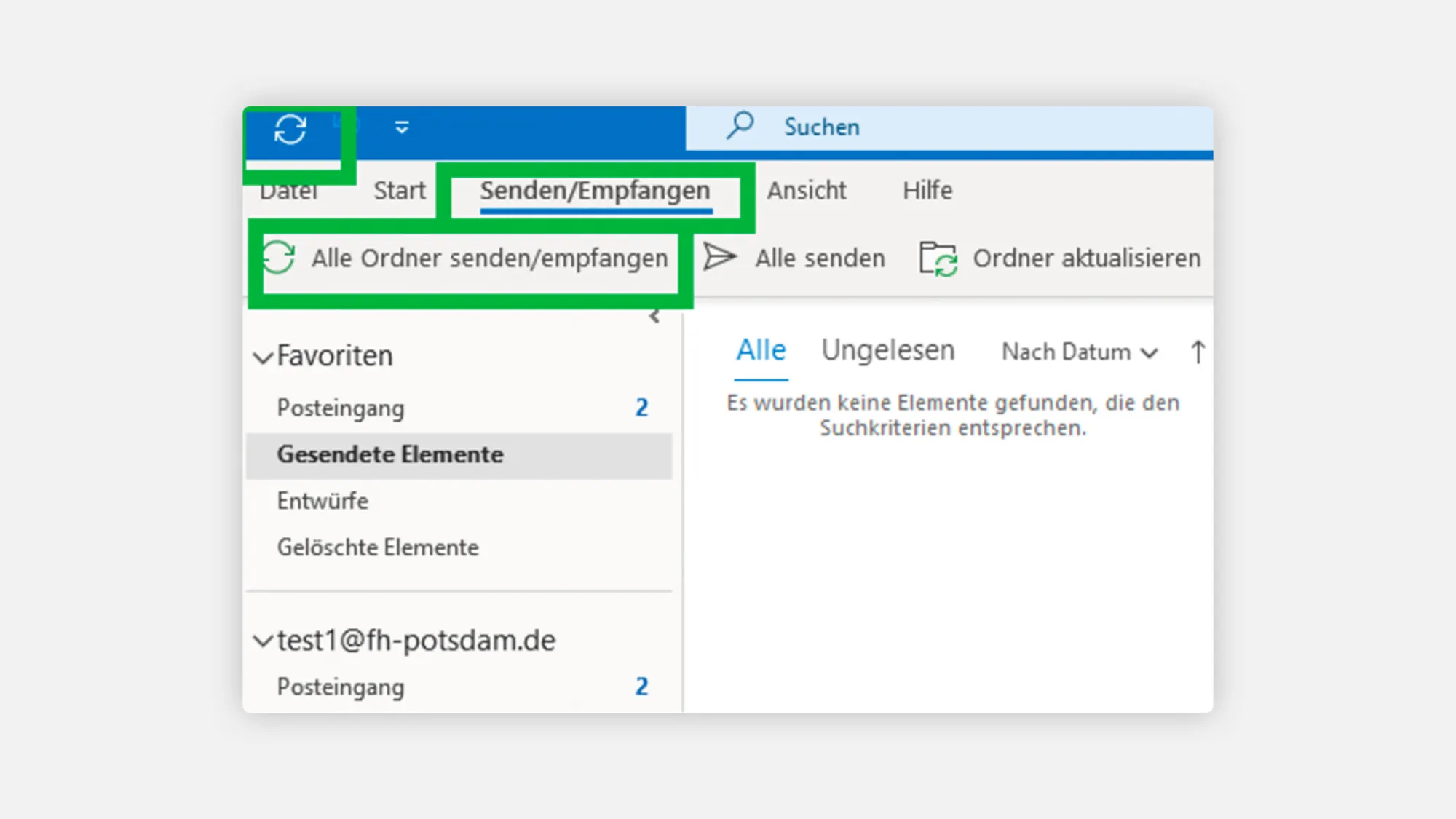Image resolution: width=1456 pixels, height=819 pixels.
Task: Collapse the folder pane with the arrow
Action: pos(654,317)
